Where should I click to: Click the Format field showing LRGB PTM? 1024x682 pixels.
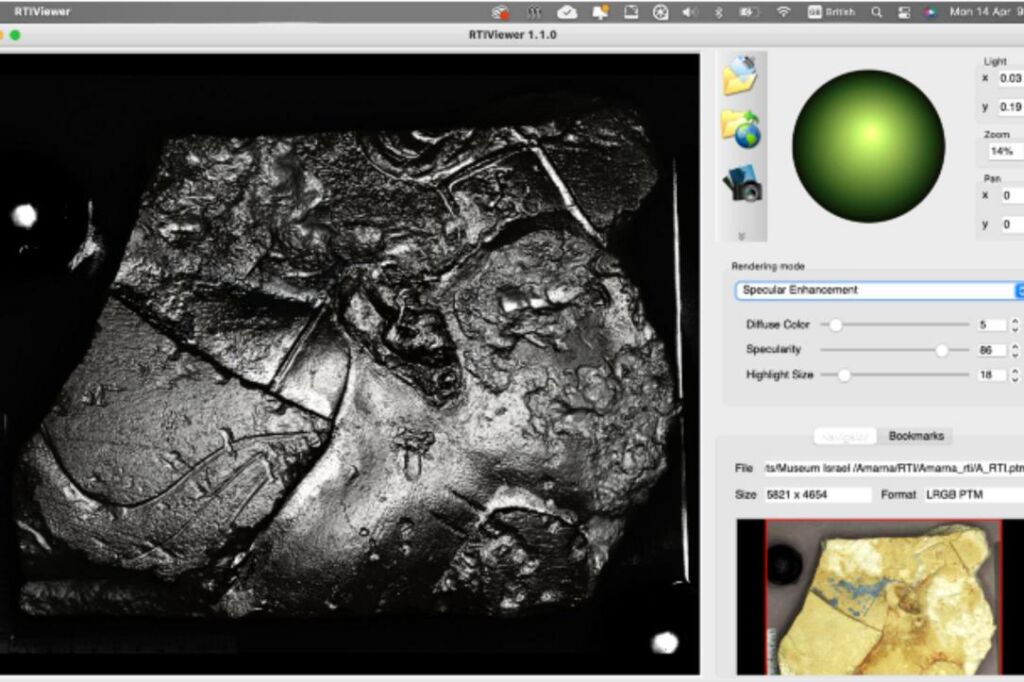point(973,495)
